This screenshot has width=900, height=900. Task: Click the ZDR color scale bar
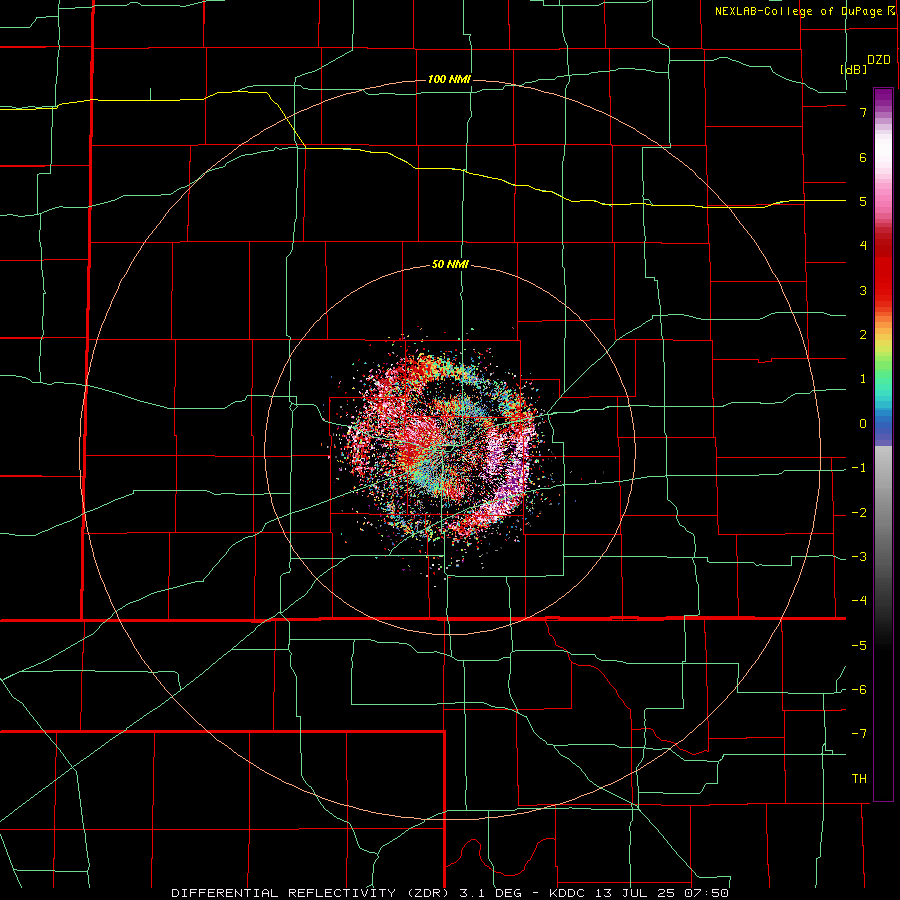point(883,444)
